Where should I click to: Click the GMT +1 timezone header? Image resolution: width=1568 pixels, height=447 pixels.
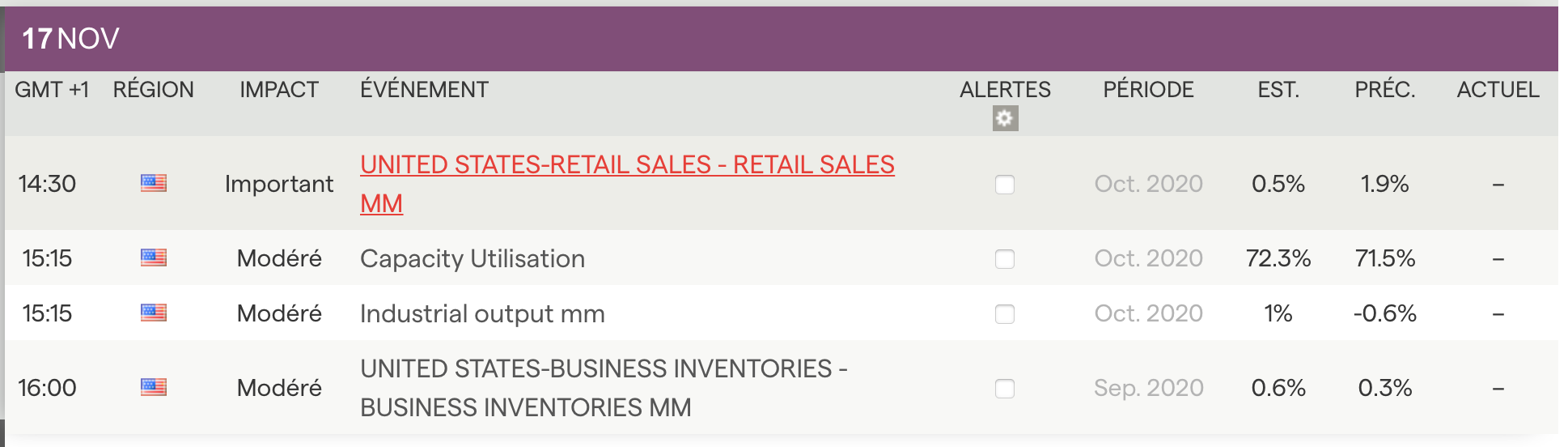52,90
